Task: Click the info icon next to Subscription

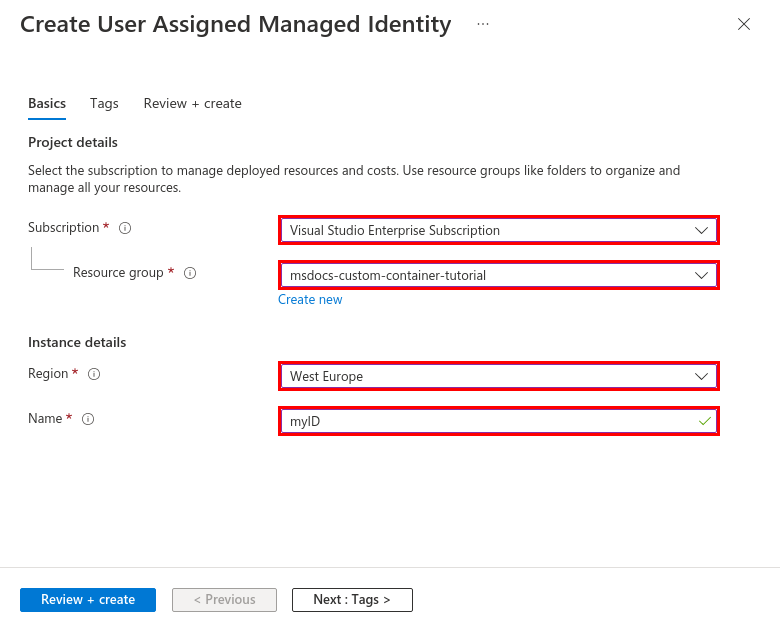Action: click(x=125, y=228)
